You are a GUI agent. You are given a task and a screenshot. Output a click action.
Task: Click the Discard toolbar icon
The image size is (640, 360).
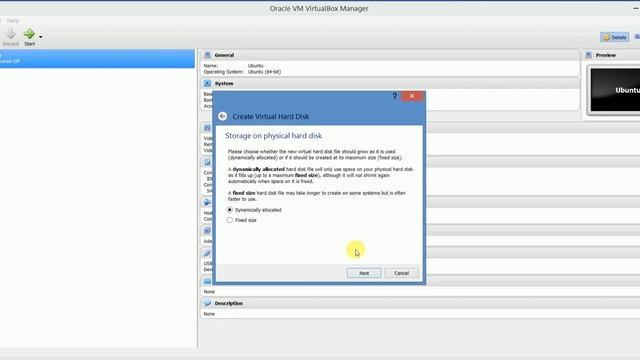(11, 37)
